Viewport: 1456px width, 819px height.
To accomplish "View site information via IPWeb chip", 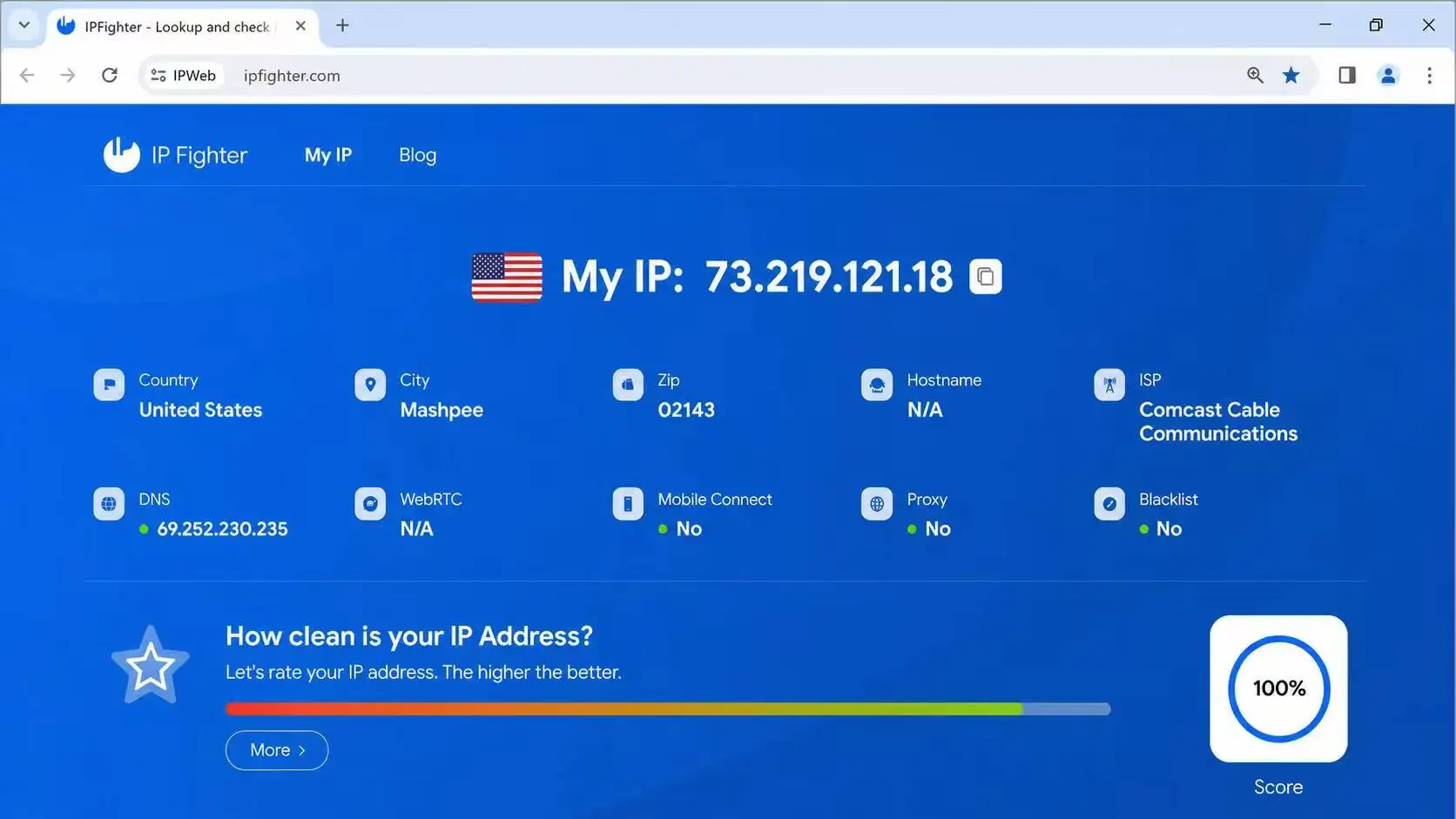I will click(x=183, y=76).
